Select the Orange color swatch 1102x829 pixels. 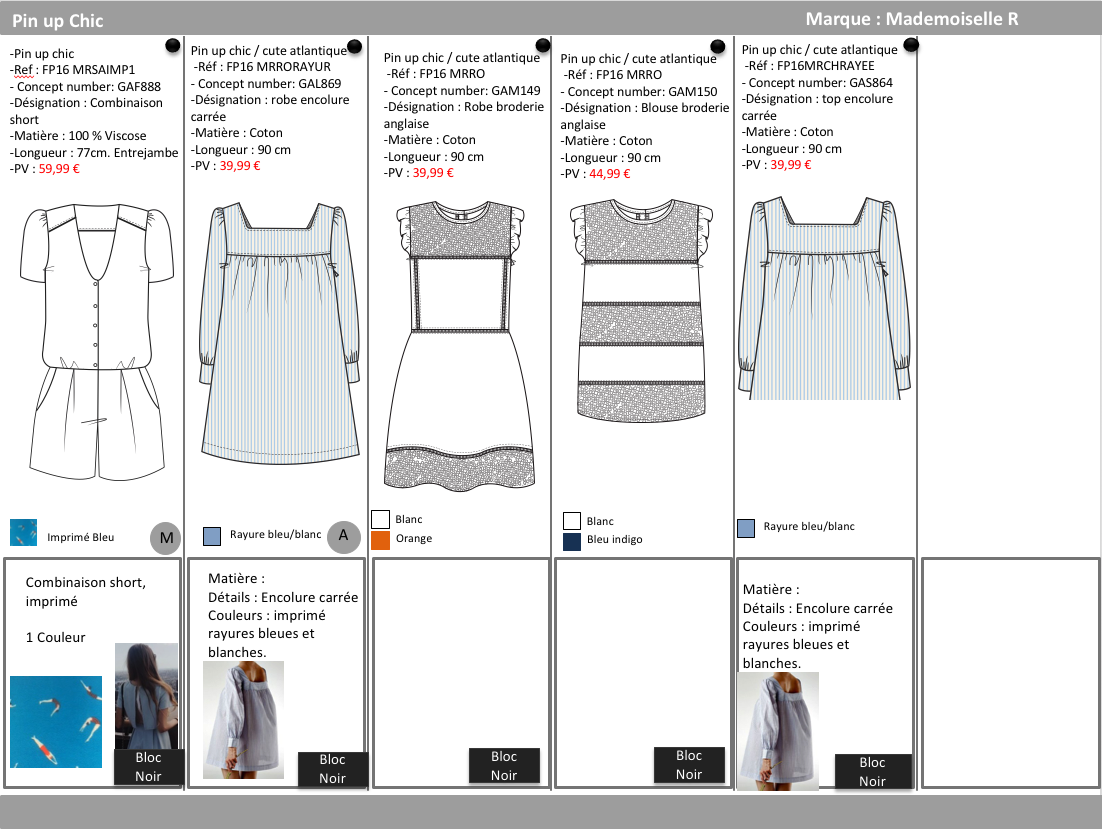click(380, 540)
